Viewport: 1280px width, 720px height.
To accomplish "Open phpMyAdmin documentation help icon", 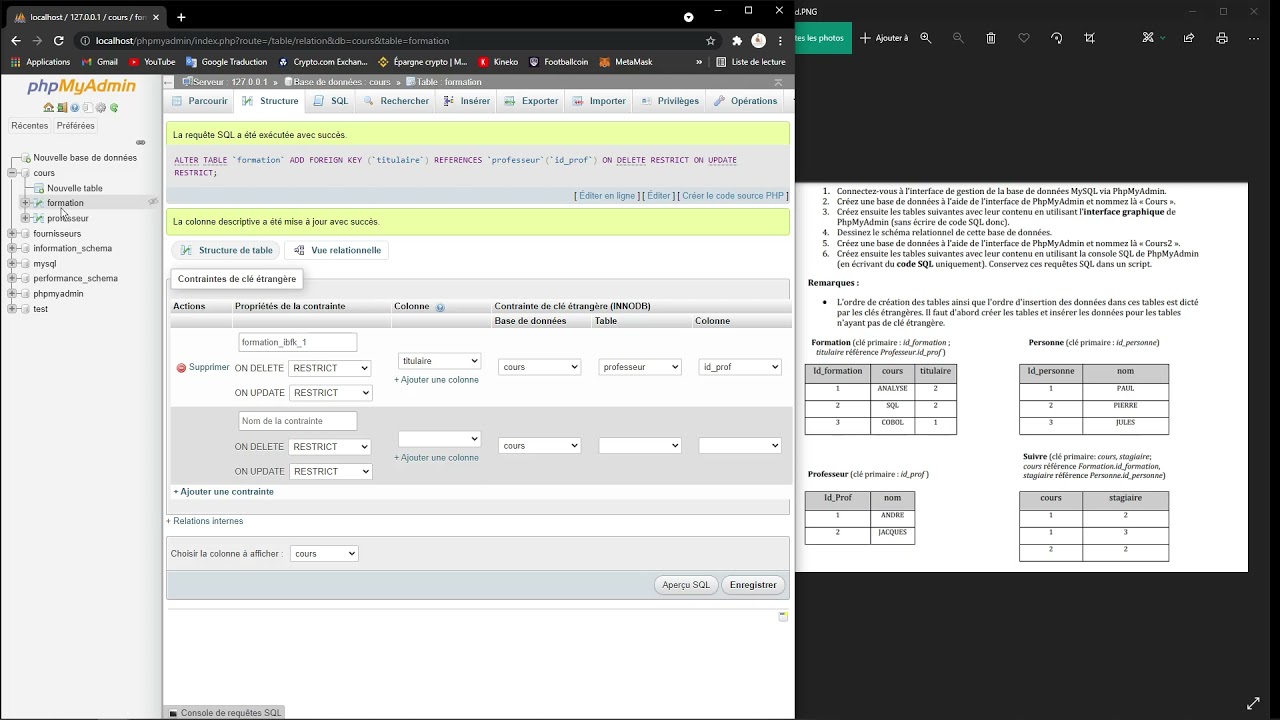I will (75, 107).
